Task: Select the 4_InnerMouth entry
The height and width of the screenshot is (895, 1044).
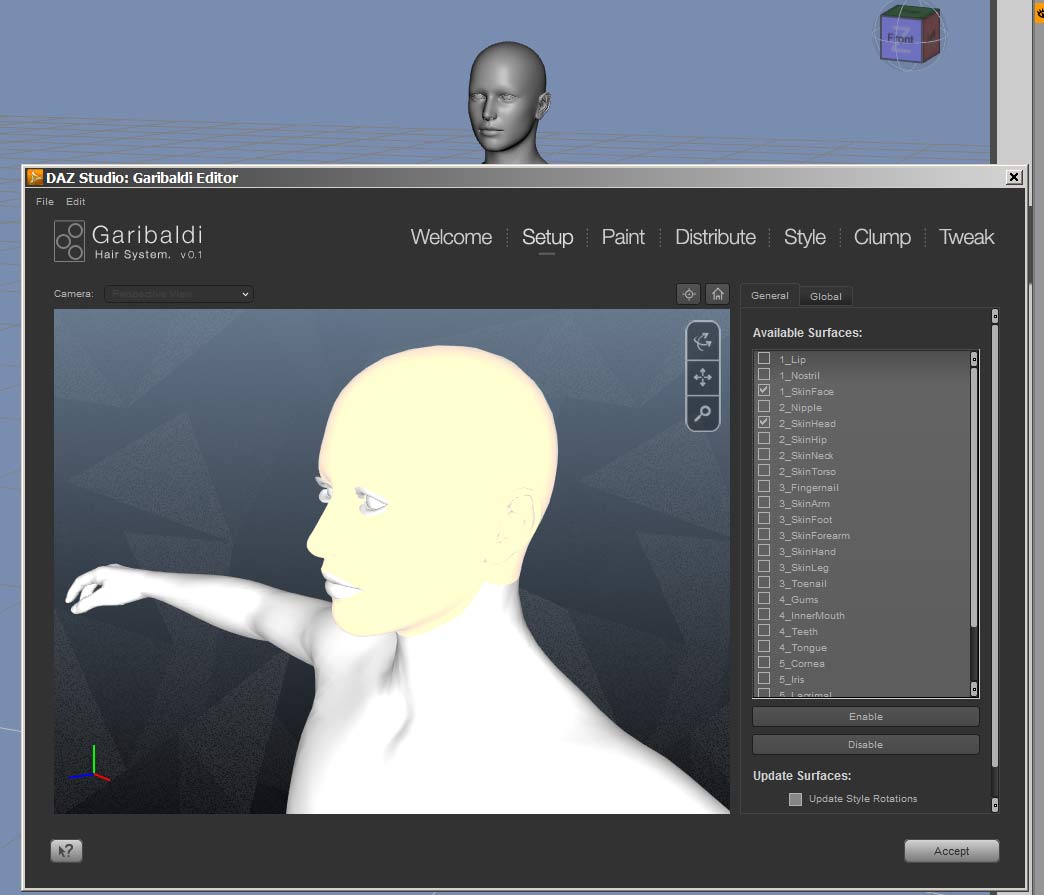Action: pyautogui.click(x=812, y=615)
